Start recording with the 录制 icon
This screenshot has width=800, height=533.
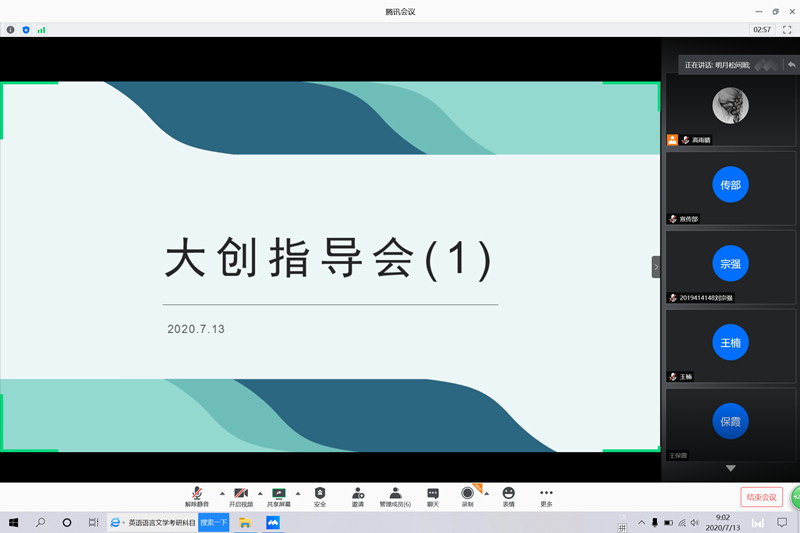click(x=467, y=496)
